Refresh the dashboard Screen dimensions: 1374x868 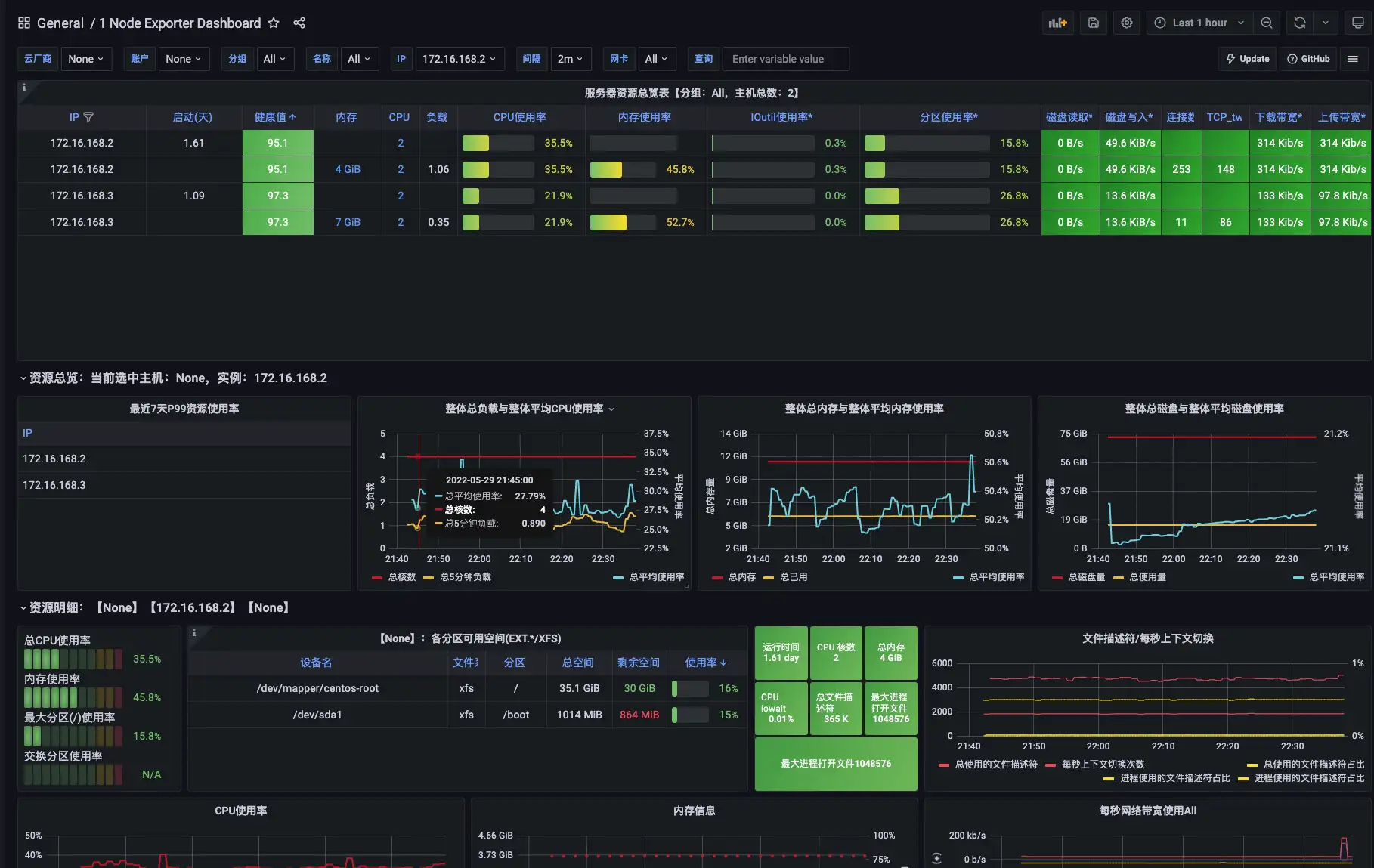coord(1300,23)
